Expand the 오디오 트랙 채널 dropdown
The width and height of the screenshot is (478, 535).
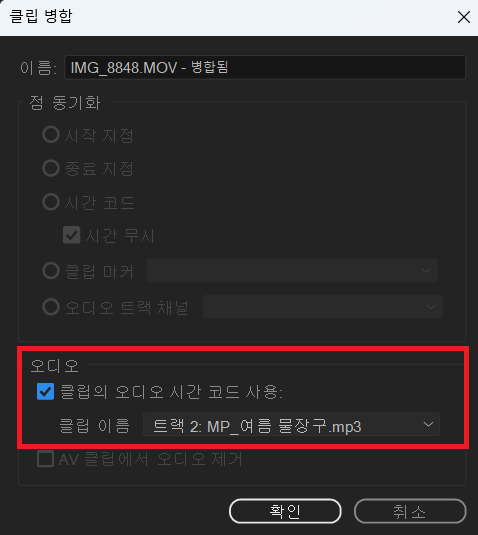pos(323,307)
